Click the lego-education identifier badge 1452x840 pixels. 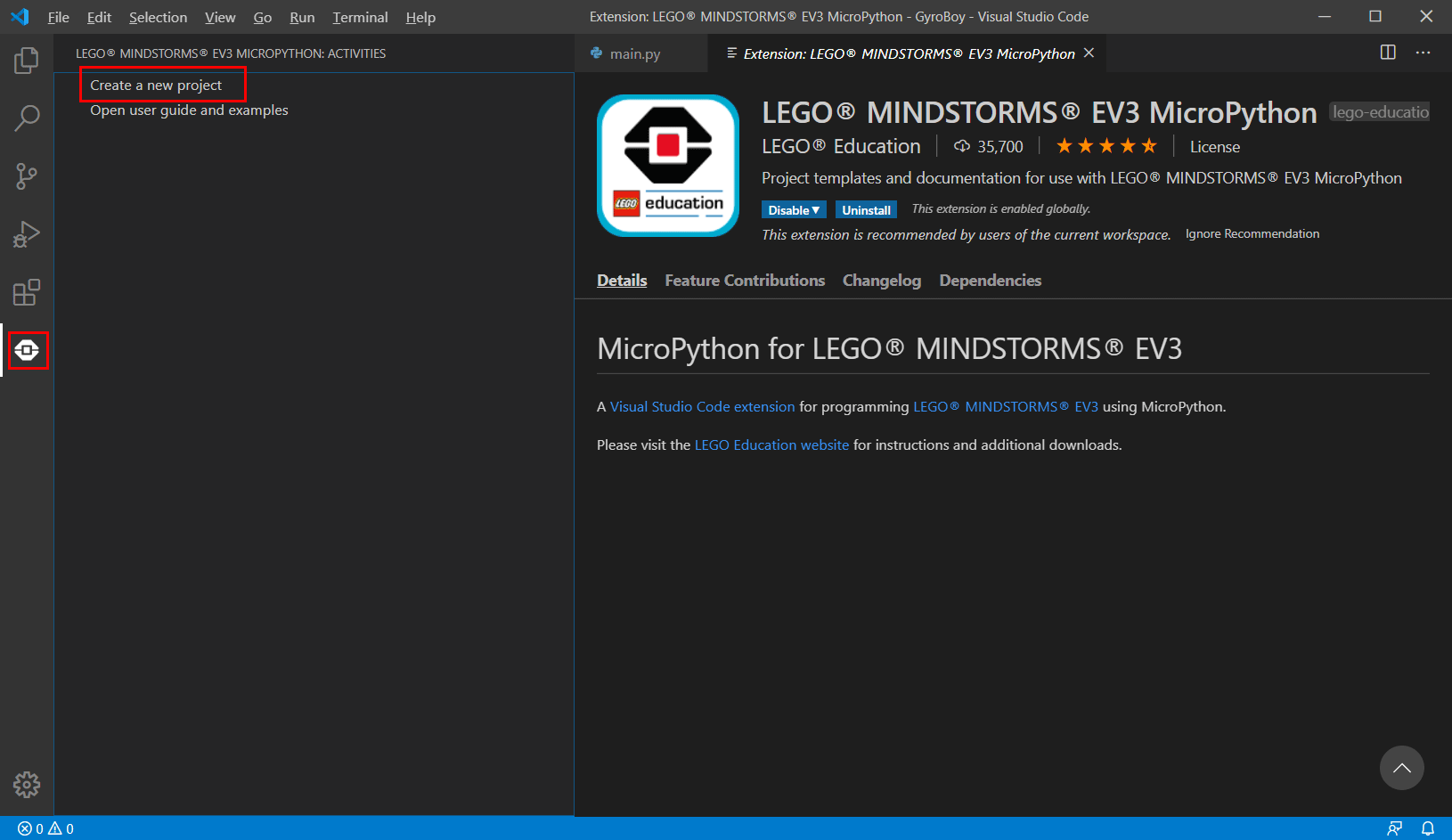click(1380, 112)
